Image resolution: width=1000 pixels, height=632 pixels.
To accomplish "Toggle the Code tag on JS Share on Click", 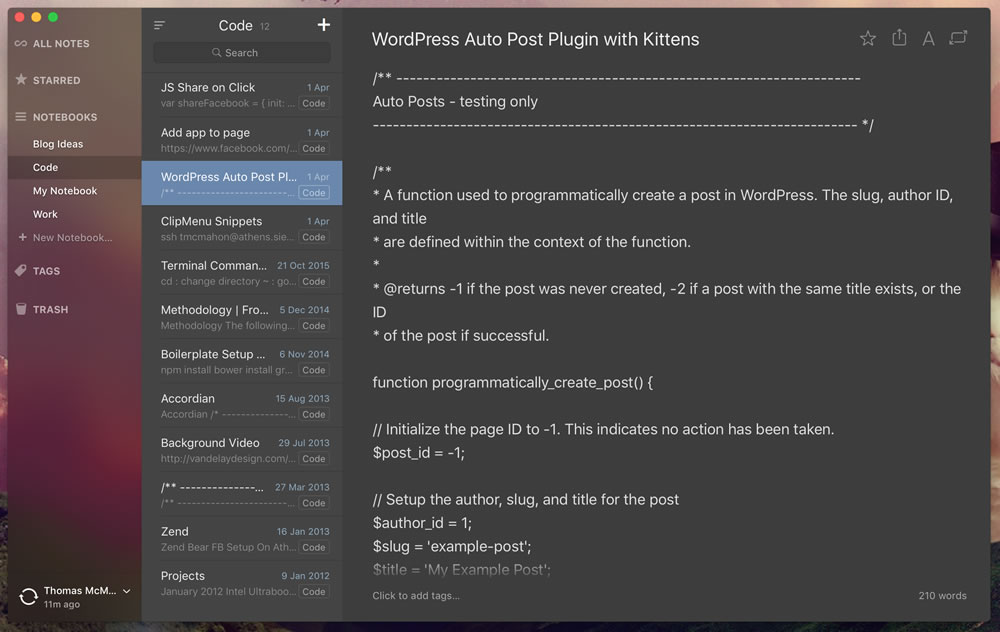I will tap(314, 103).
